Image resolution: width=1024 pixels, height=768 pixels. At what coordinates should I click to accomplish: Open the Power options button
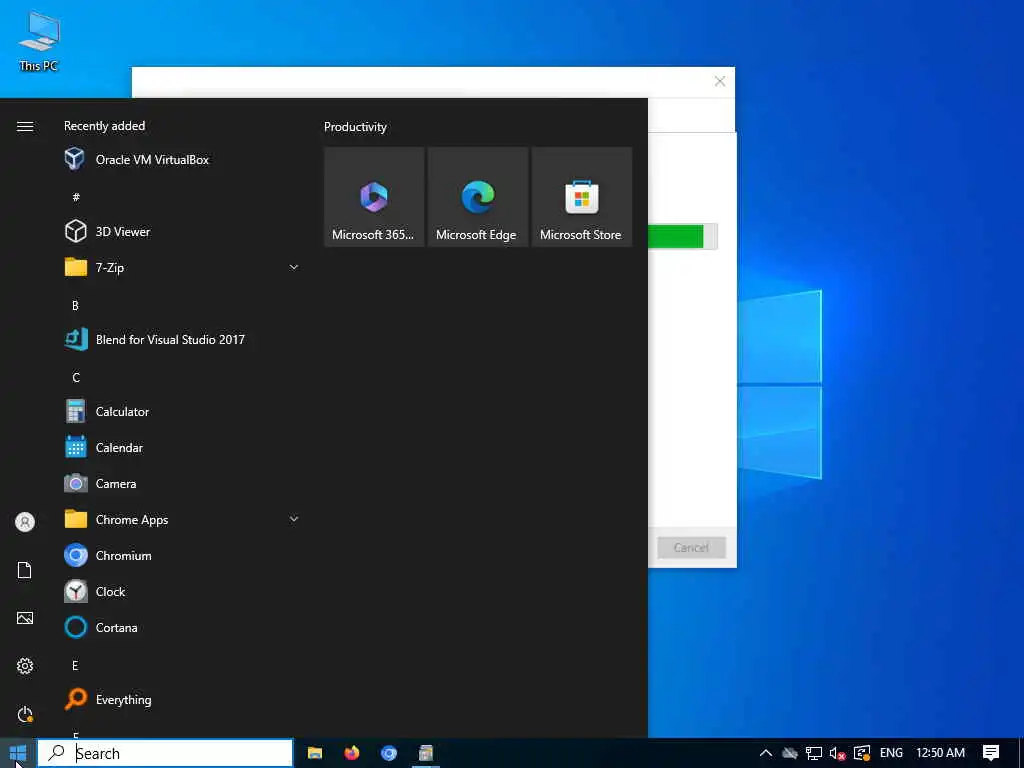tap(25, 714)
